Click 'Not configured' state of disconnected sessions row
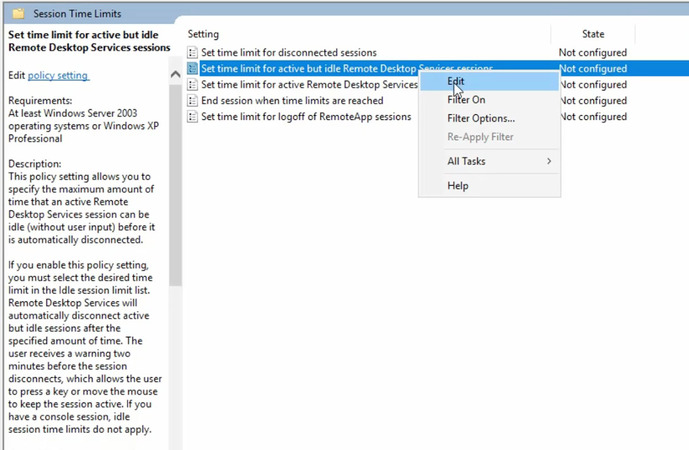The height and width of the screenshot is (450, 689). pyautogui.click(x=593, y=52)
